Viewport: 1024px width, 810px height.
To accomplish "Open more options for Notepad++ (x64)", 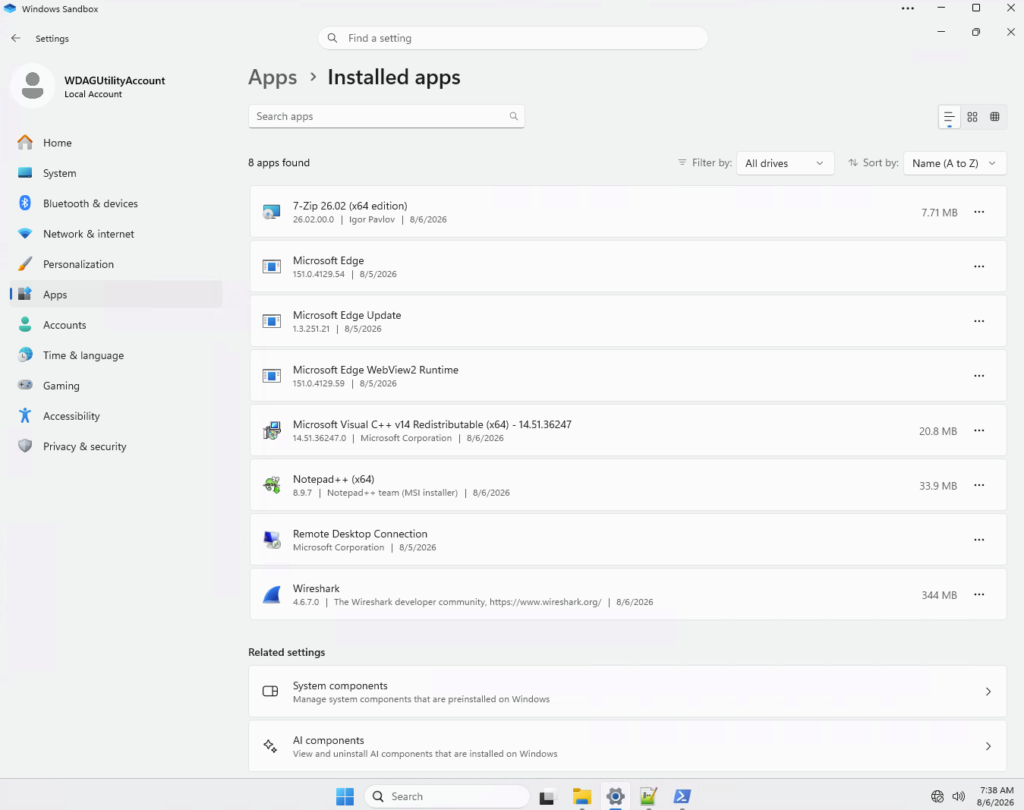I will (979, 485).
